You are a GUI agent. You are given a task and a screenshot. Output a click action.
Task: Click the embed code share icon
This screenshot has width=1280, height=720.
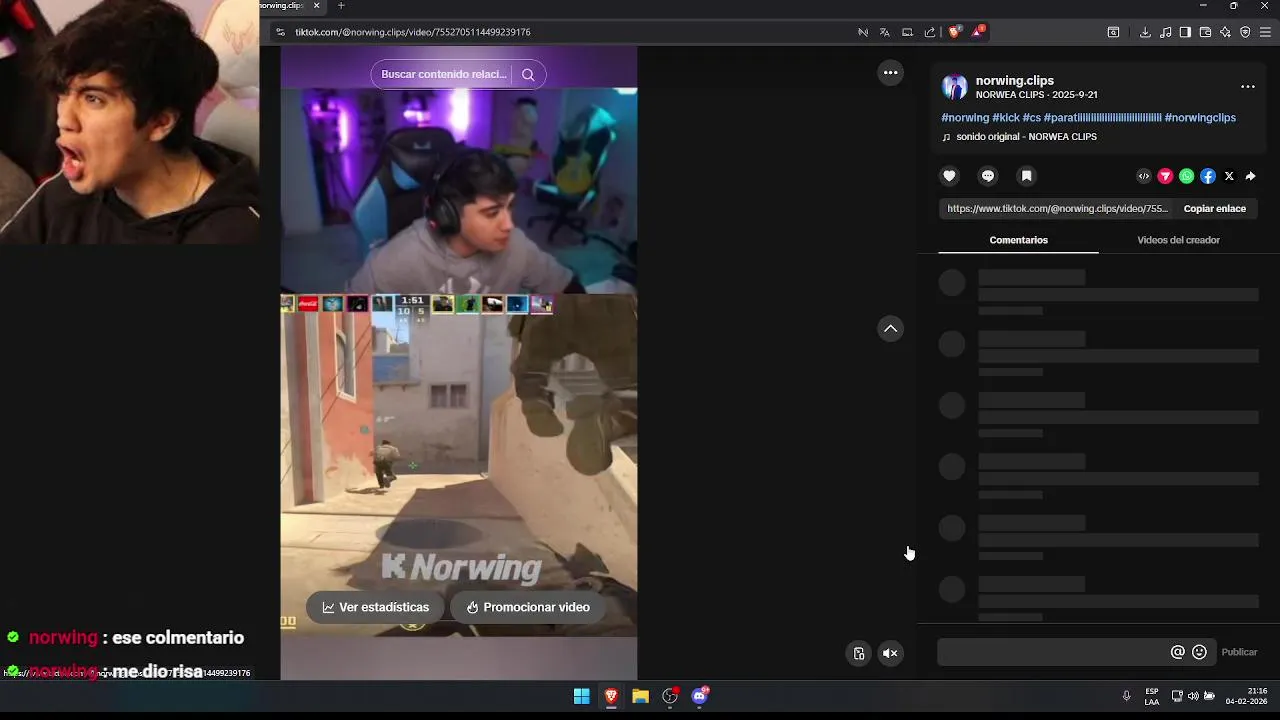pos(1144,176)
